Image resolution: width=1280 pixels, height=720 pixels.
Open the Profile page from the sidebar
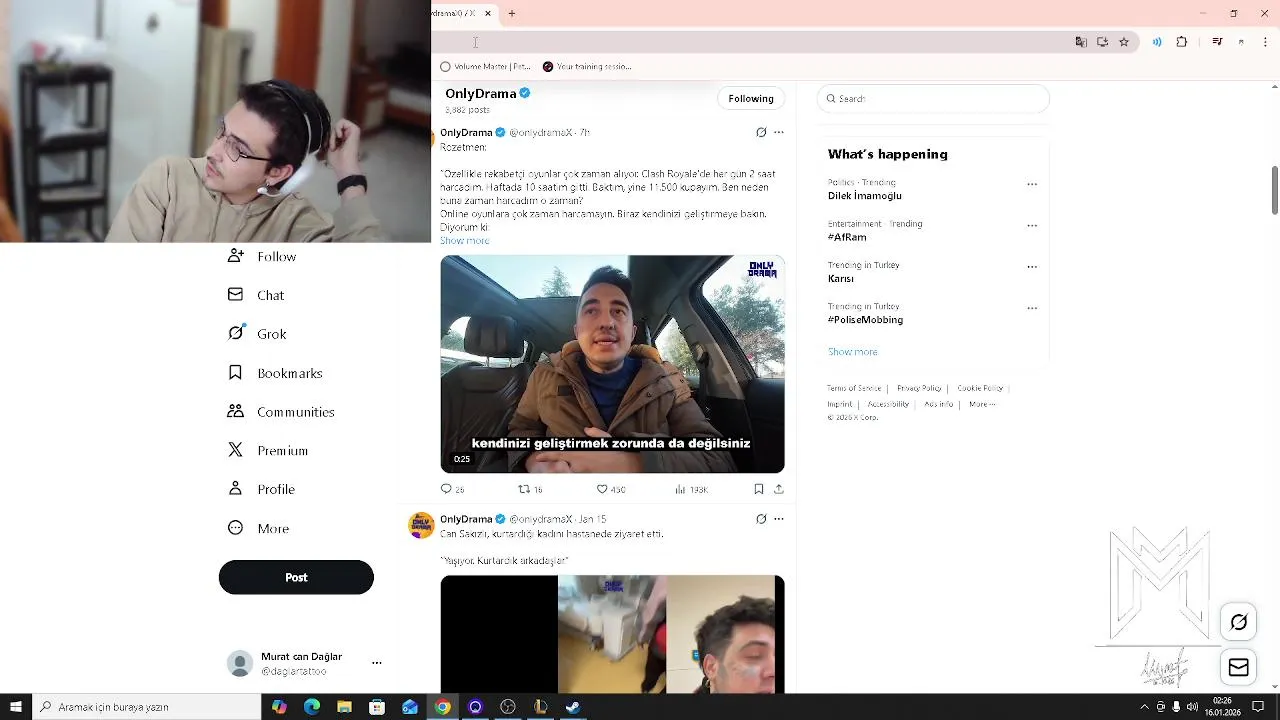point(261,489)
